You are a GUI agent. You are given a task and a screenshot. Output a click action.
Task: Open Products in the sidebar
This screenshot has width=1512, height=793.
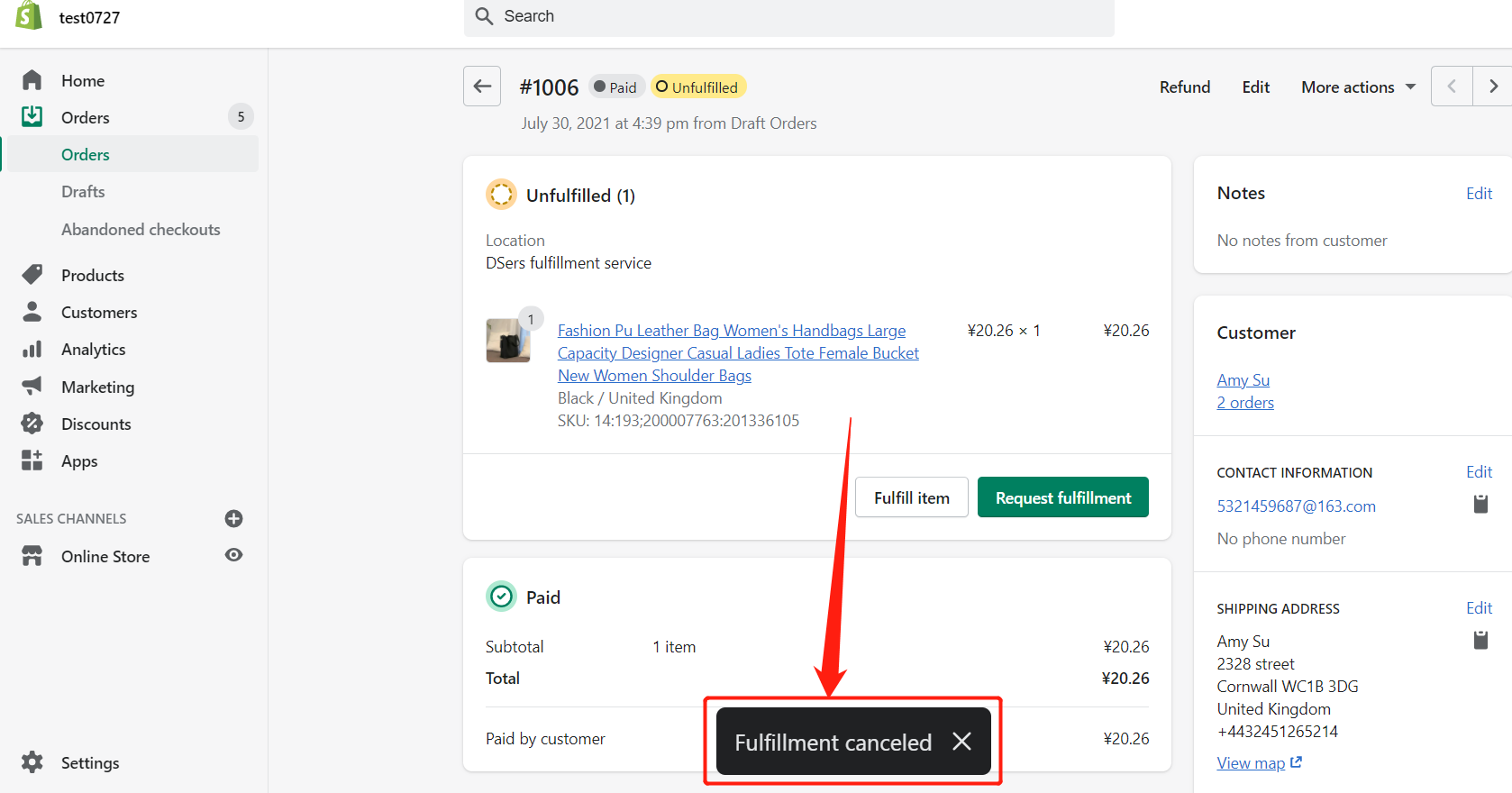click(x=93, y=276)
